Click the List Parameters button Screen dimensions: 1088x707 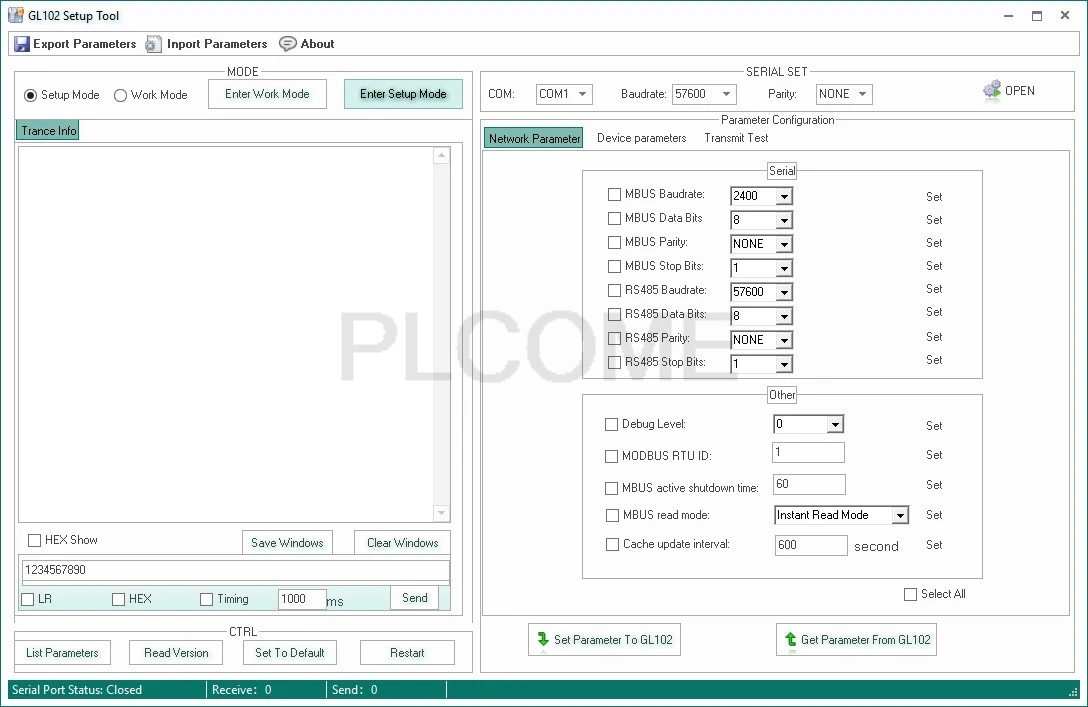click(x=62, y=652)
